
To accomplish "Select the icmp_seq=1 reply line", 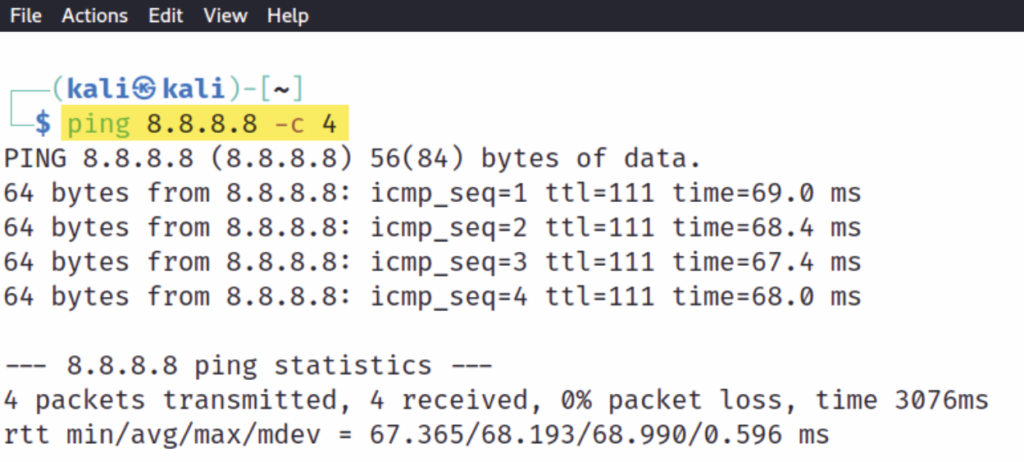I will coord(432,193).
